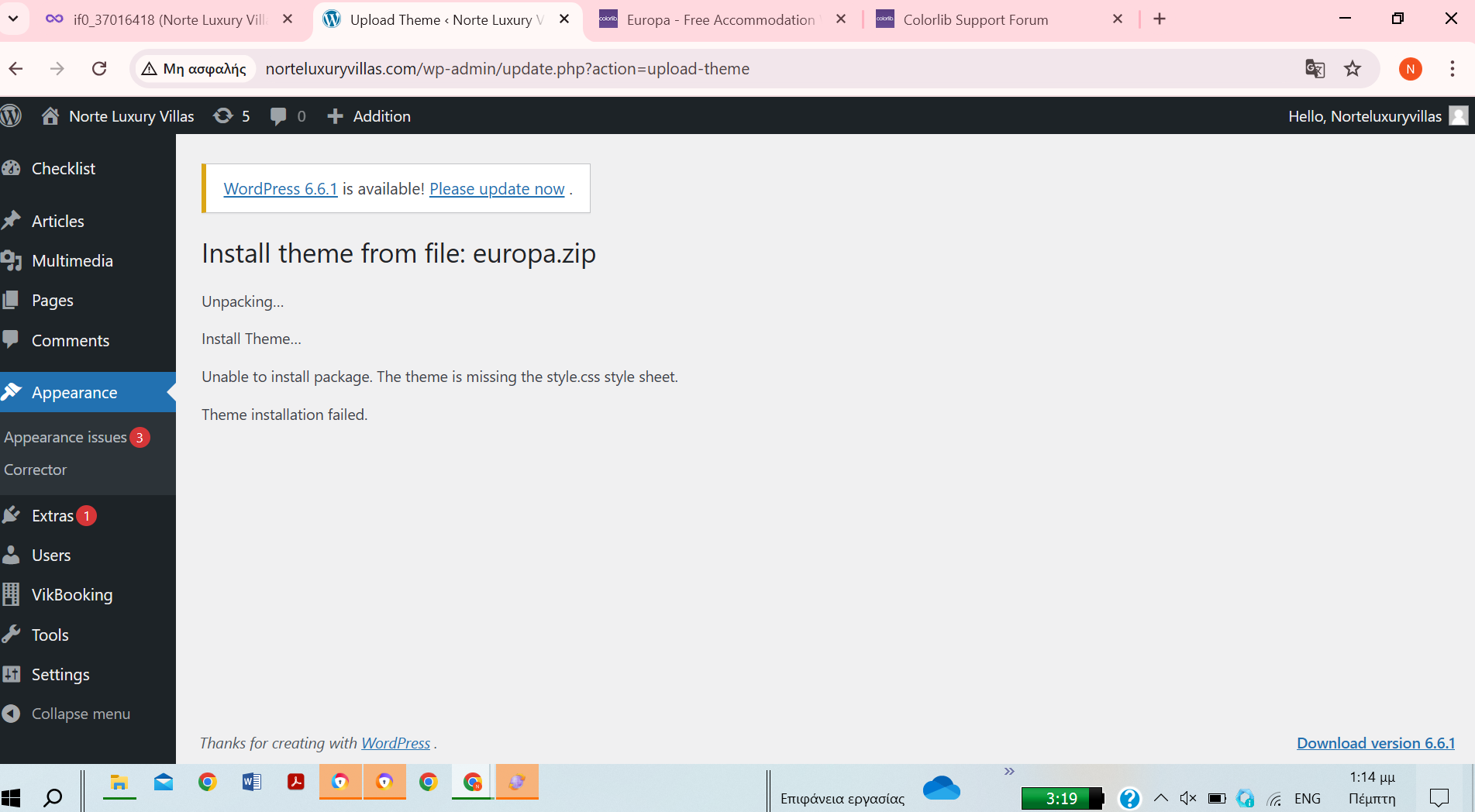Image resolution: width=1475 pixels, height=812 pixels.
Task: Open the OneDrive cloud icon
Action: click(x=942, y=789)
